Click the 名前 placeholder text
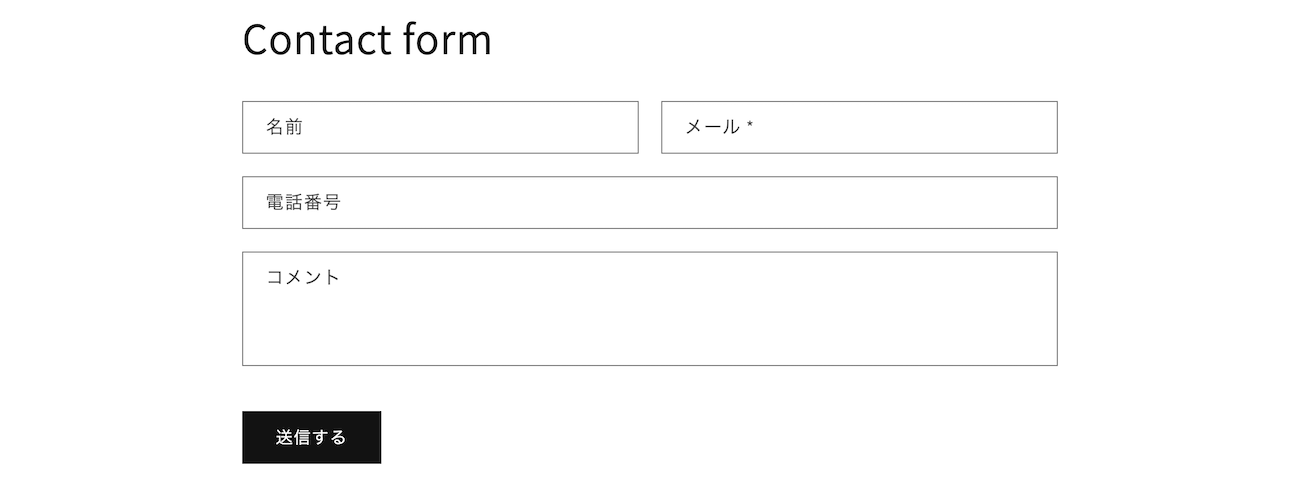The width and height of the screenshot is (1300, 480). coord(284,127)
